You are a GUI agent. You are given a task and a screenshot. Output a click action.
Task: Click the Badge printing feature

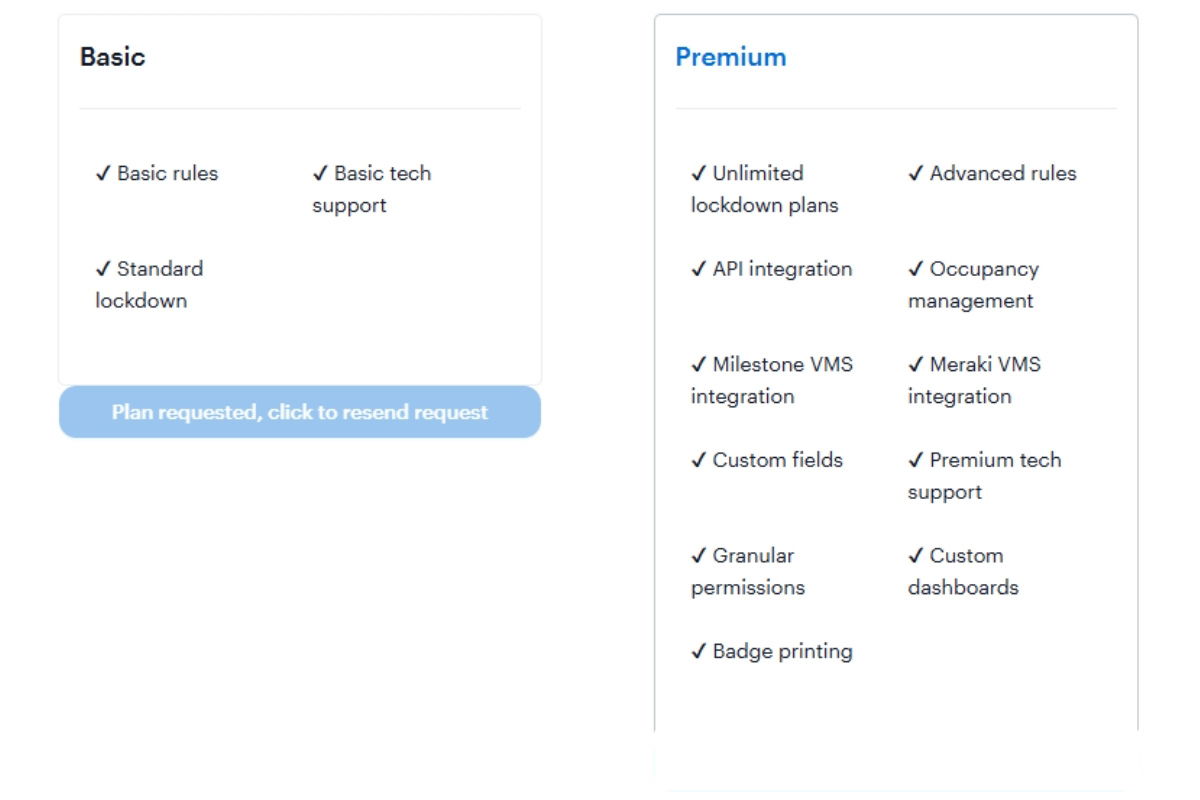(772, 651)
